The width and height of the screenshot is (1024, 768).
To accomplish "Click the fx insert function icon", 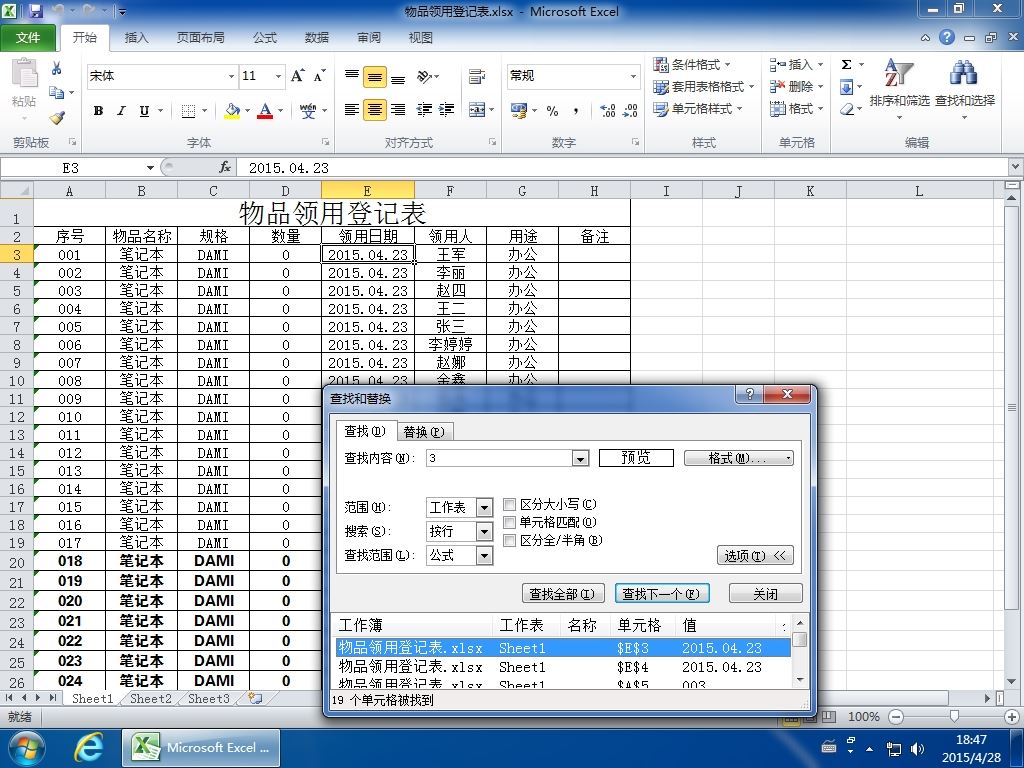I will [x=225, y=168].
